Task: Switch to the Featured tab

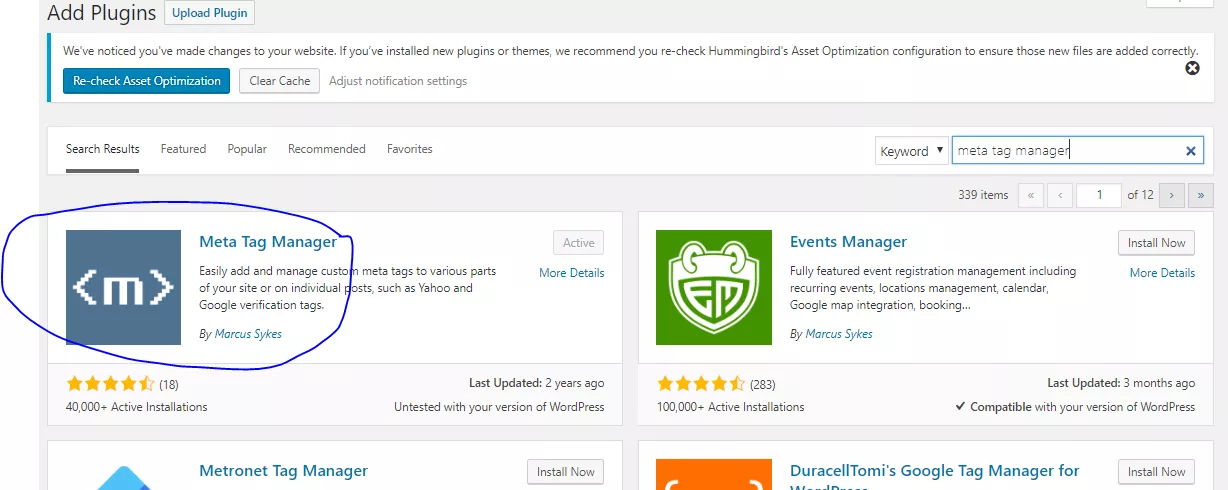Action: (183, 149)
